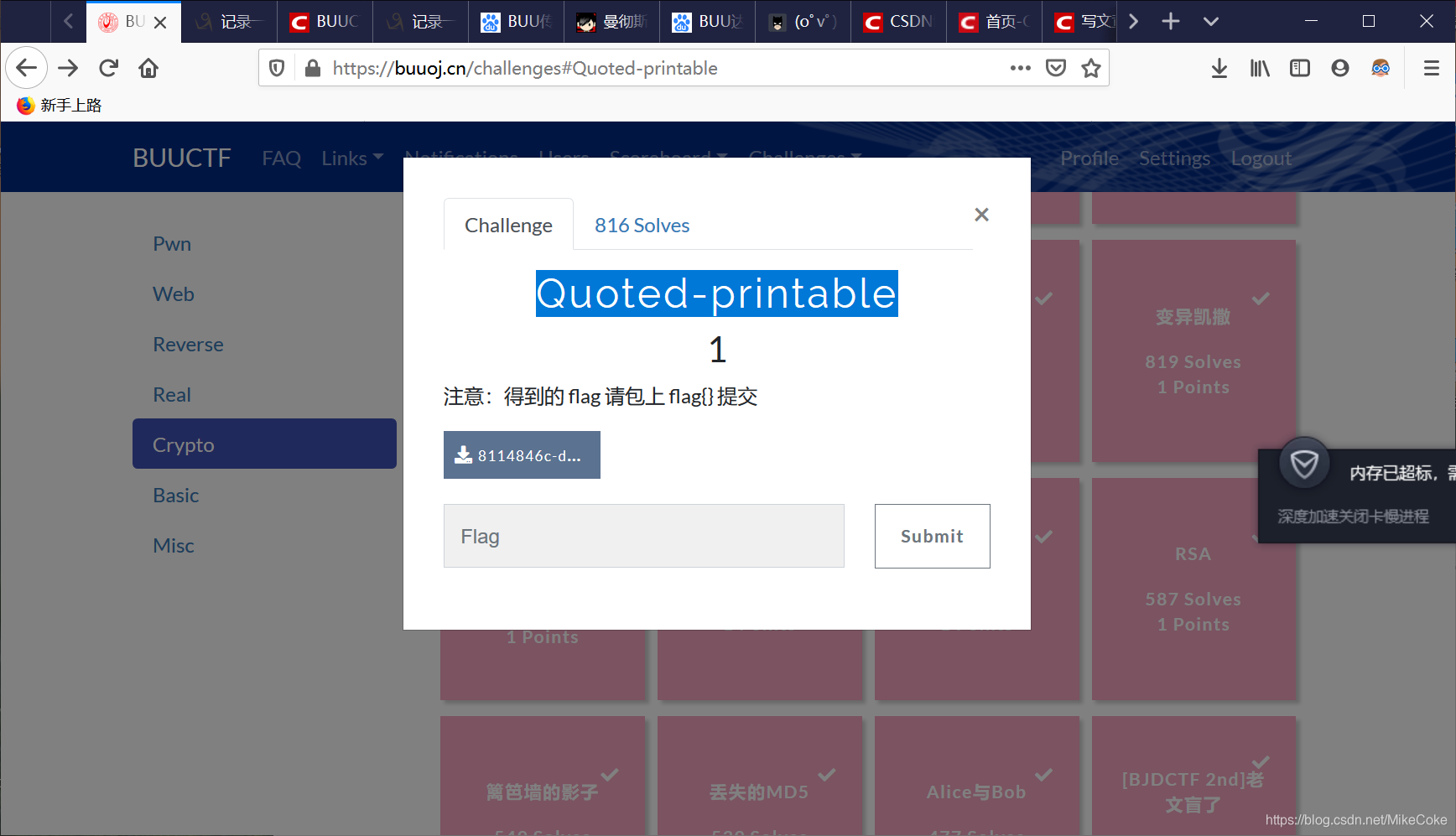This screenshot has width=1456, height=836.
Task: Open the Library bookshelf icon
Action: pos(1260,68)
